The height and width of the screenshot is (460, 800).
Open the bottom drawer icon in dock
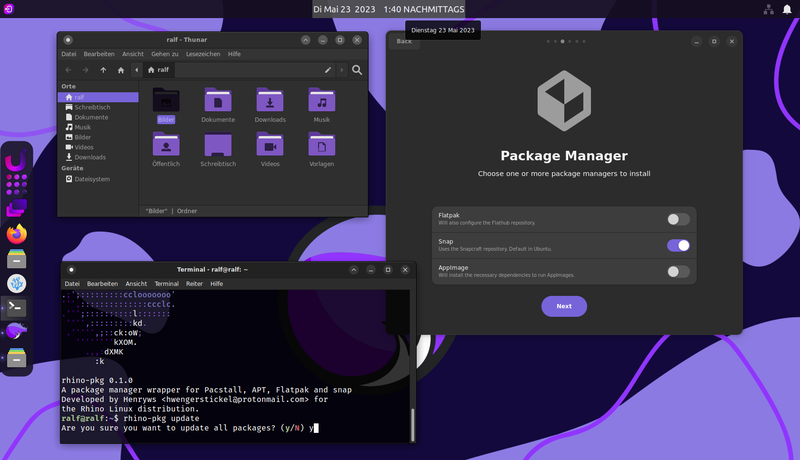tap(16, 357)
